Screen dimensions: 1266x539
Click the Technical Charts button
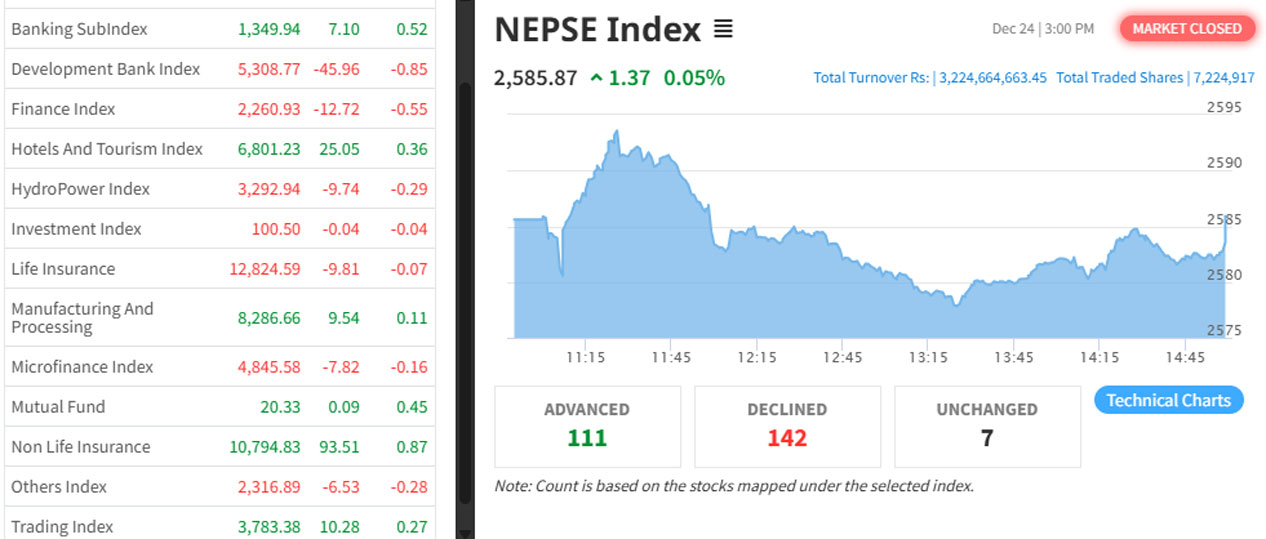click(1168, 400)
